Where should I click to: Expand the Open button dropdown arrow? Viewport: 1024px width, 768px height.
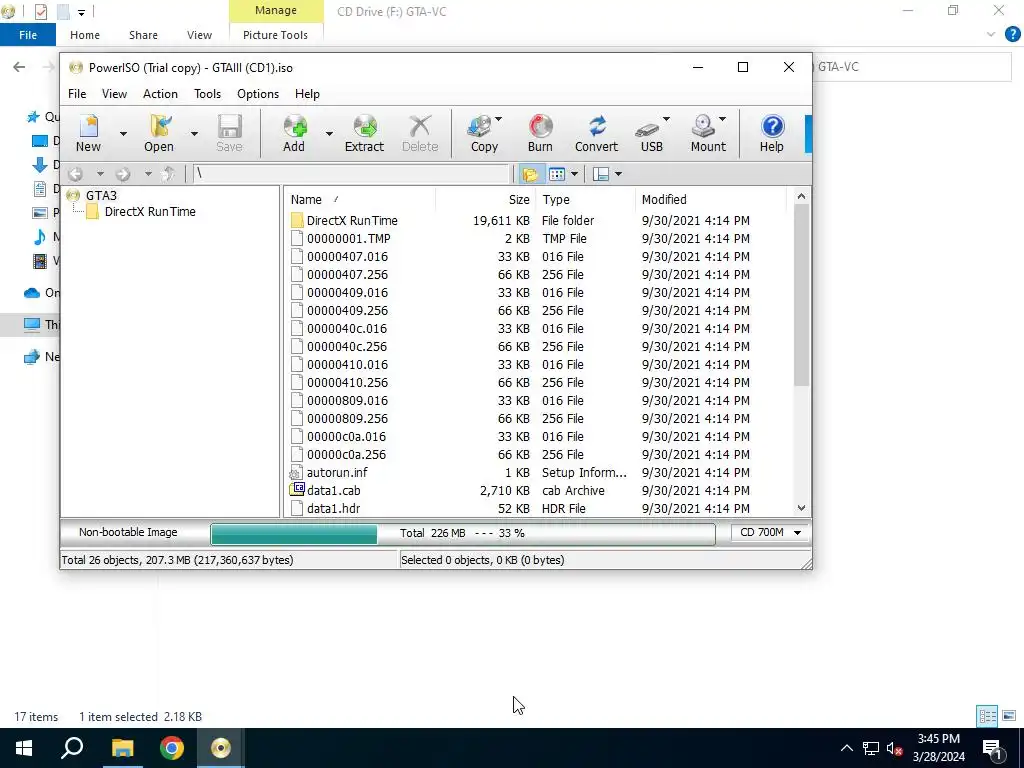[194, 133]
